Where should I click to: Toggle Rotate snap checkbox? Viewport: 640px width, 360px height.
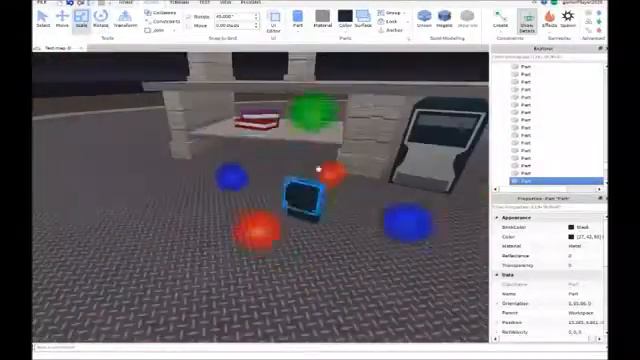(x=189, y=17)
